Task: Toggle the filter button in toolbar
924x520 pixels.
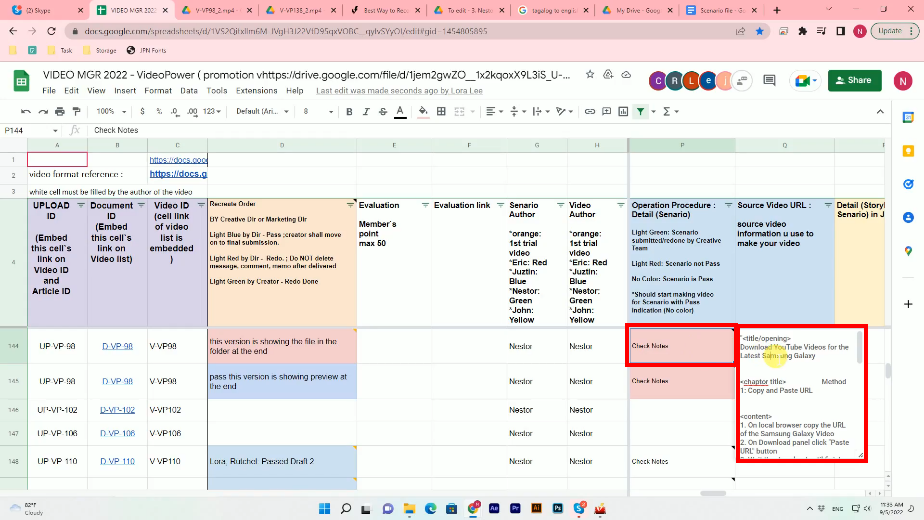Action: [640, 111]
